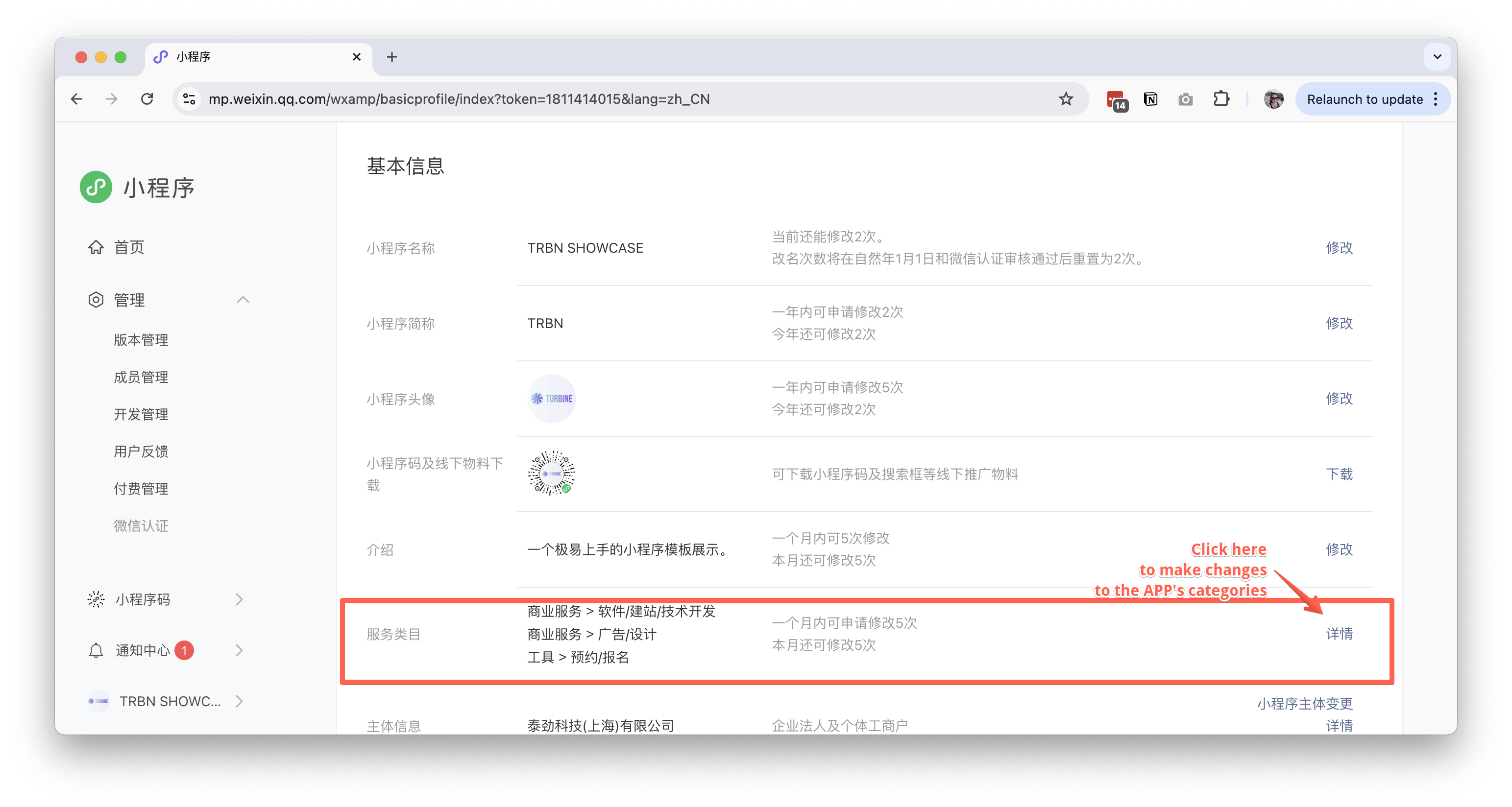Open the tab search dropdown arrow
This screenshot has width=1512, height=807.
1437,57
